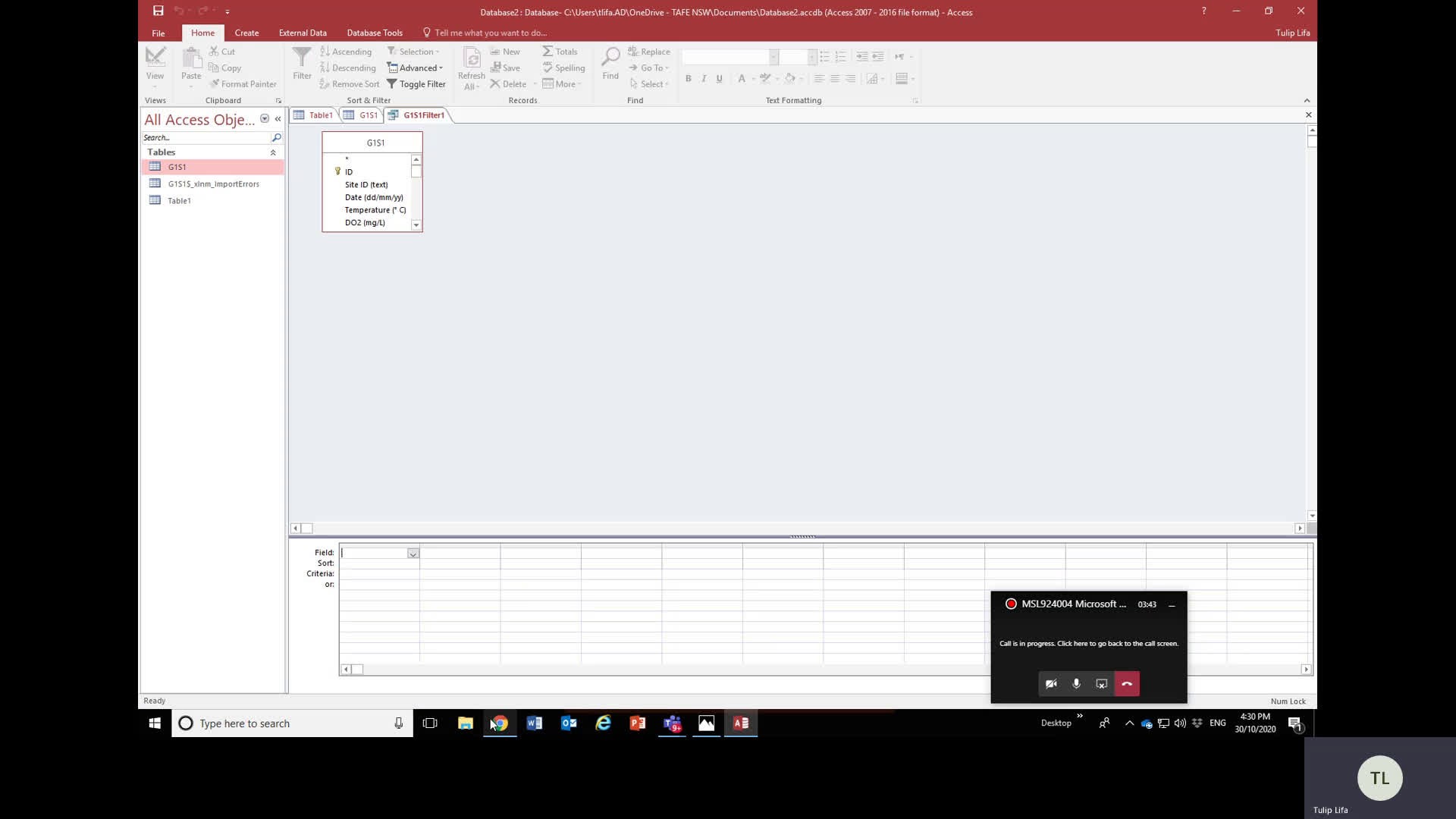
Task: Collapse the navigation pane shutter button
Action: (278, 119)
